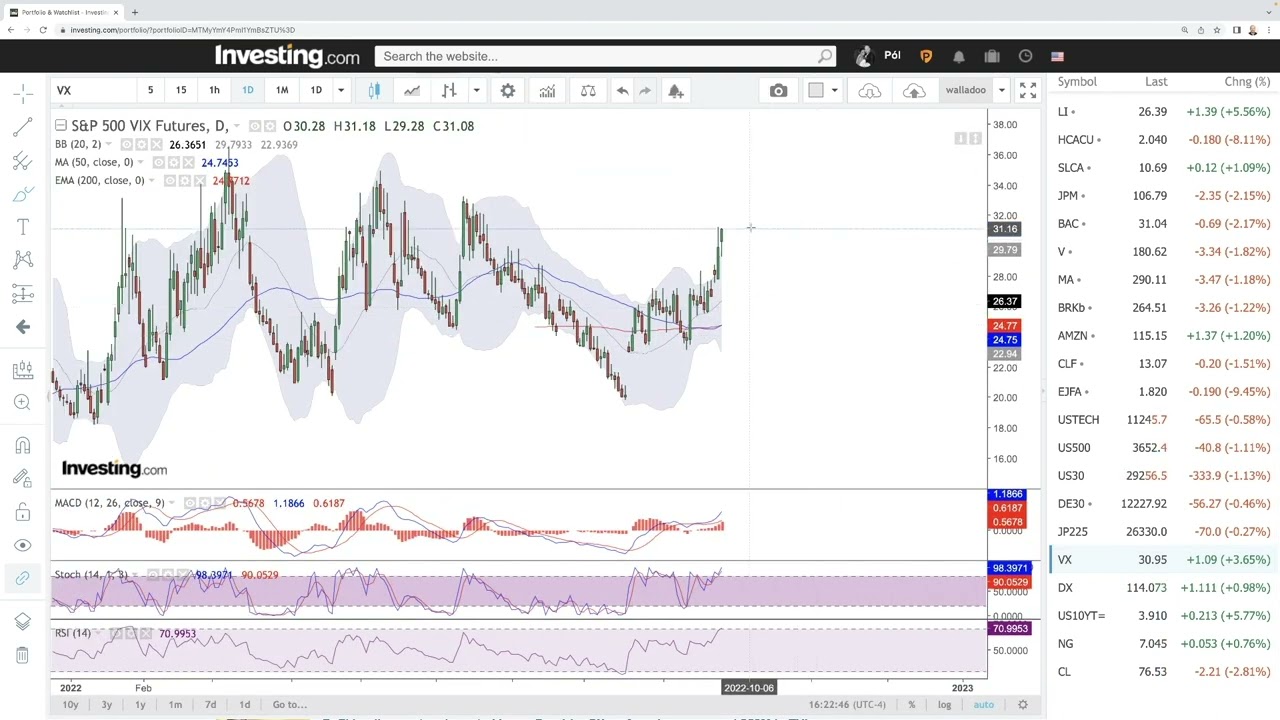This screenshot has width=1280, height=720.
Task: Set chart range to 10y
Action: [x=70, y=705]
